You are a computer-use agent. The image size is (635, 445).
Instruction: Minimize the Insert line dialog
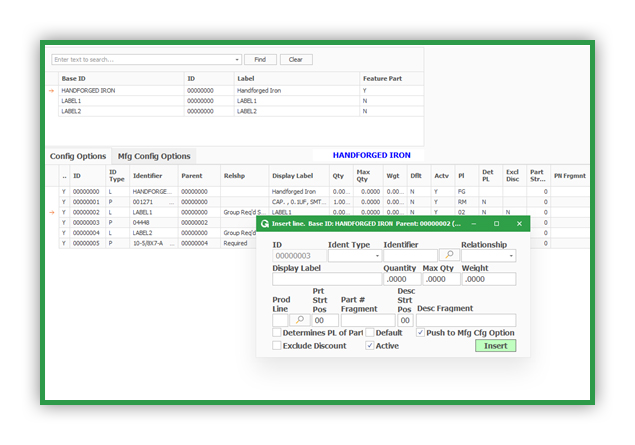tap(473, 224)
